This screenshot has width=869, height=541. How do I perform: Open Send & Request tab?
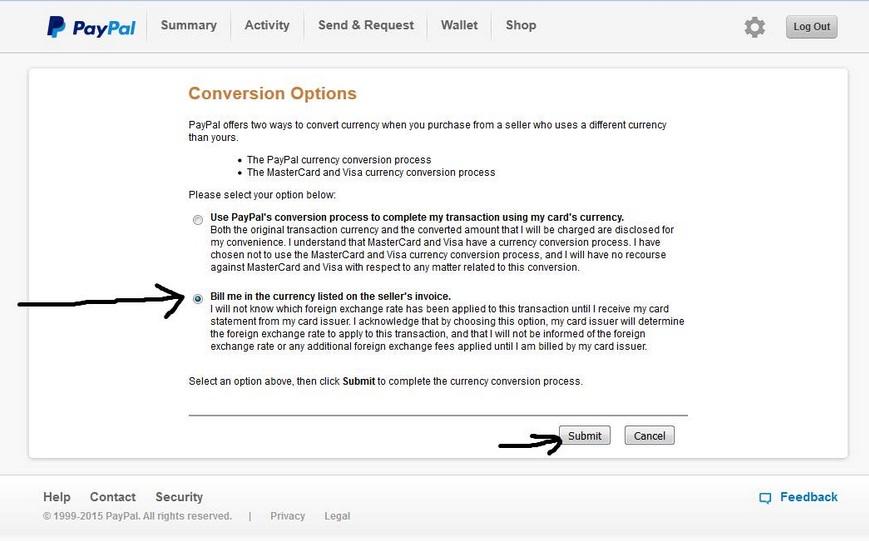coord(366,25)
